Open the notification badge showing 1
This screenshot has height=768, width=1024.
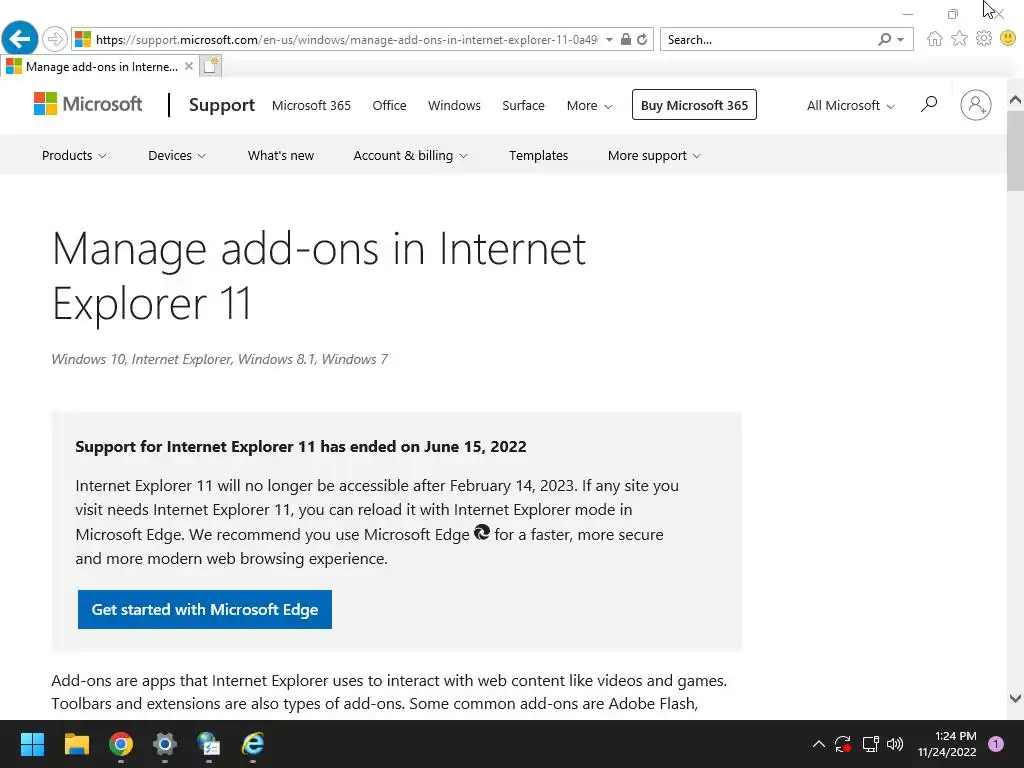(x=996, y=744)
